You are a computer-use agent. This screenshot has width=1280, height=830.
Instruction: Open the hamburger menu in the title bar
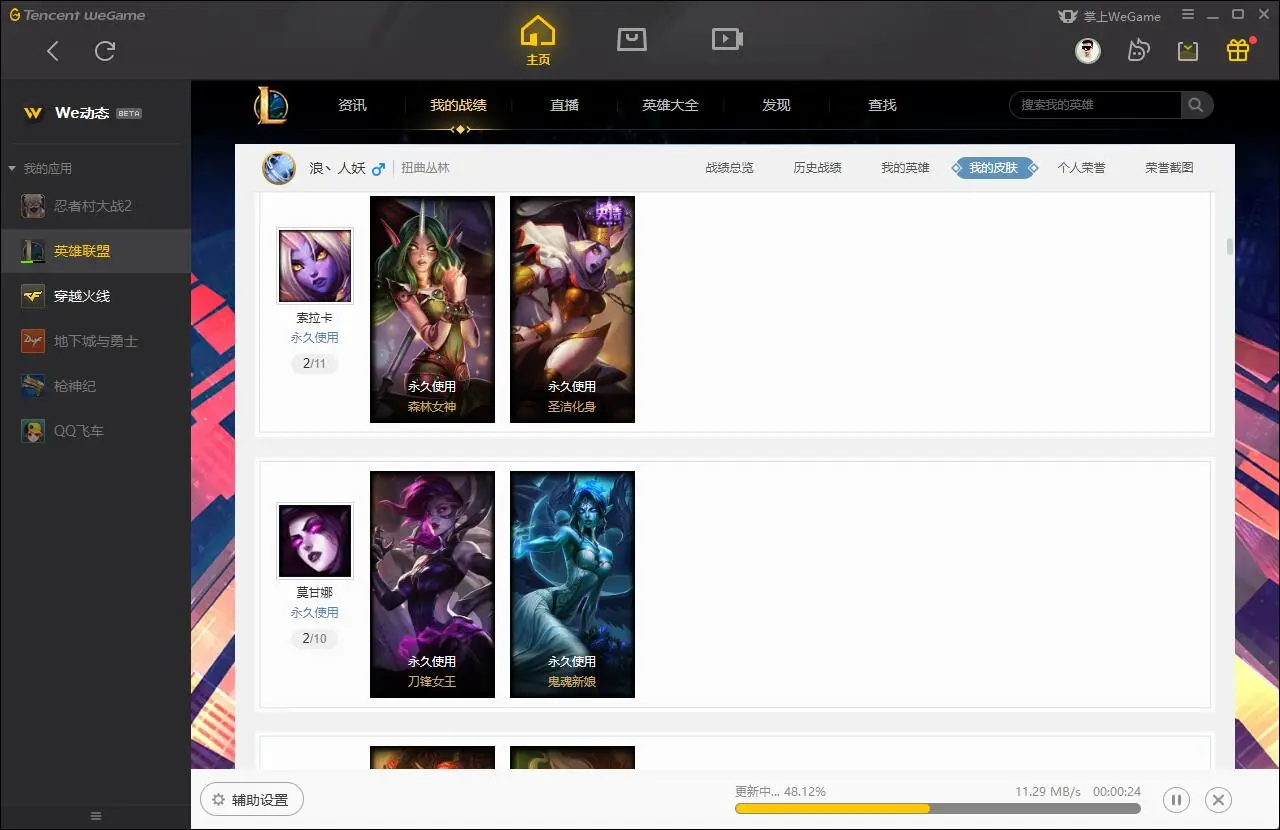[x=1188, y=15]
